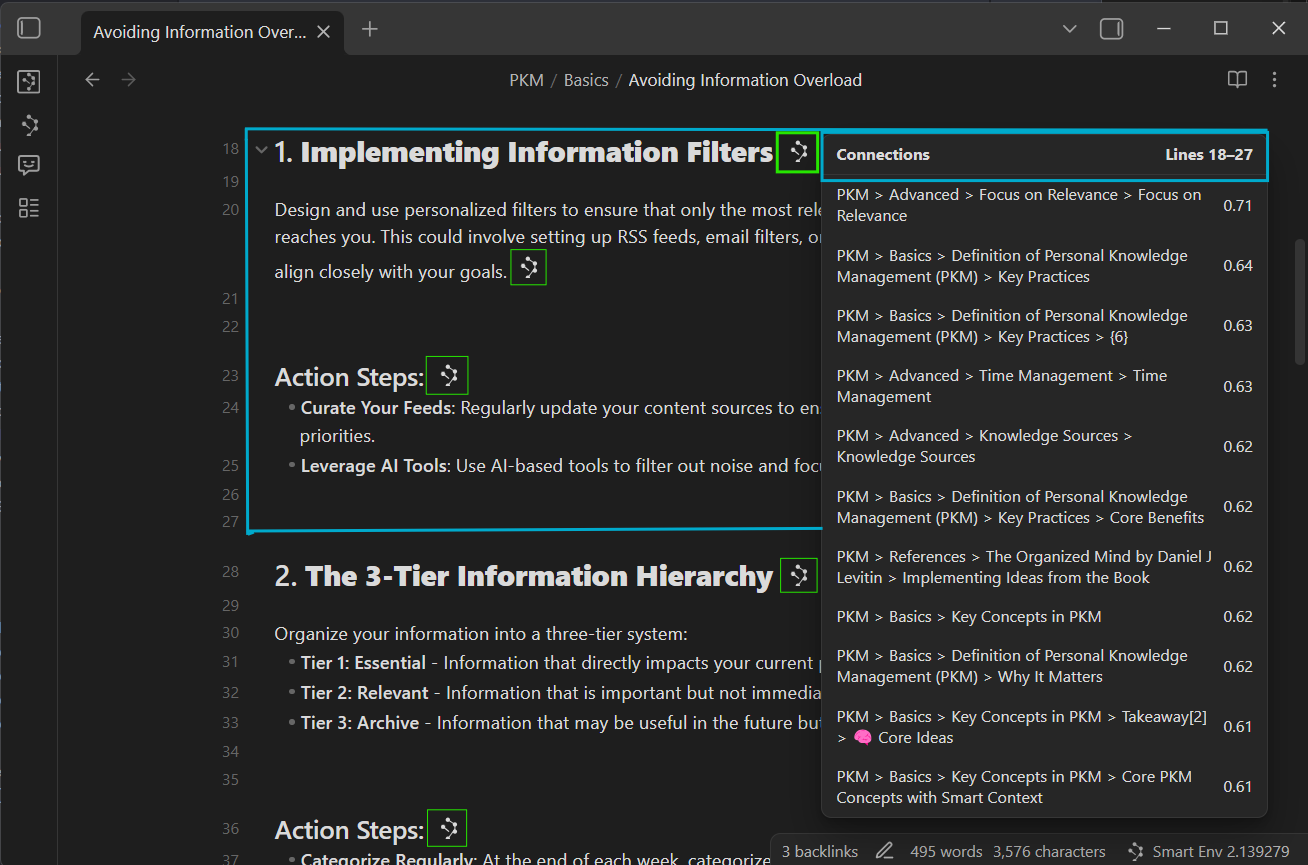1308x865 pixels.
Task: Click connections icon after 'align closely with your goals'
Action: [528, 268]
